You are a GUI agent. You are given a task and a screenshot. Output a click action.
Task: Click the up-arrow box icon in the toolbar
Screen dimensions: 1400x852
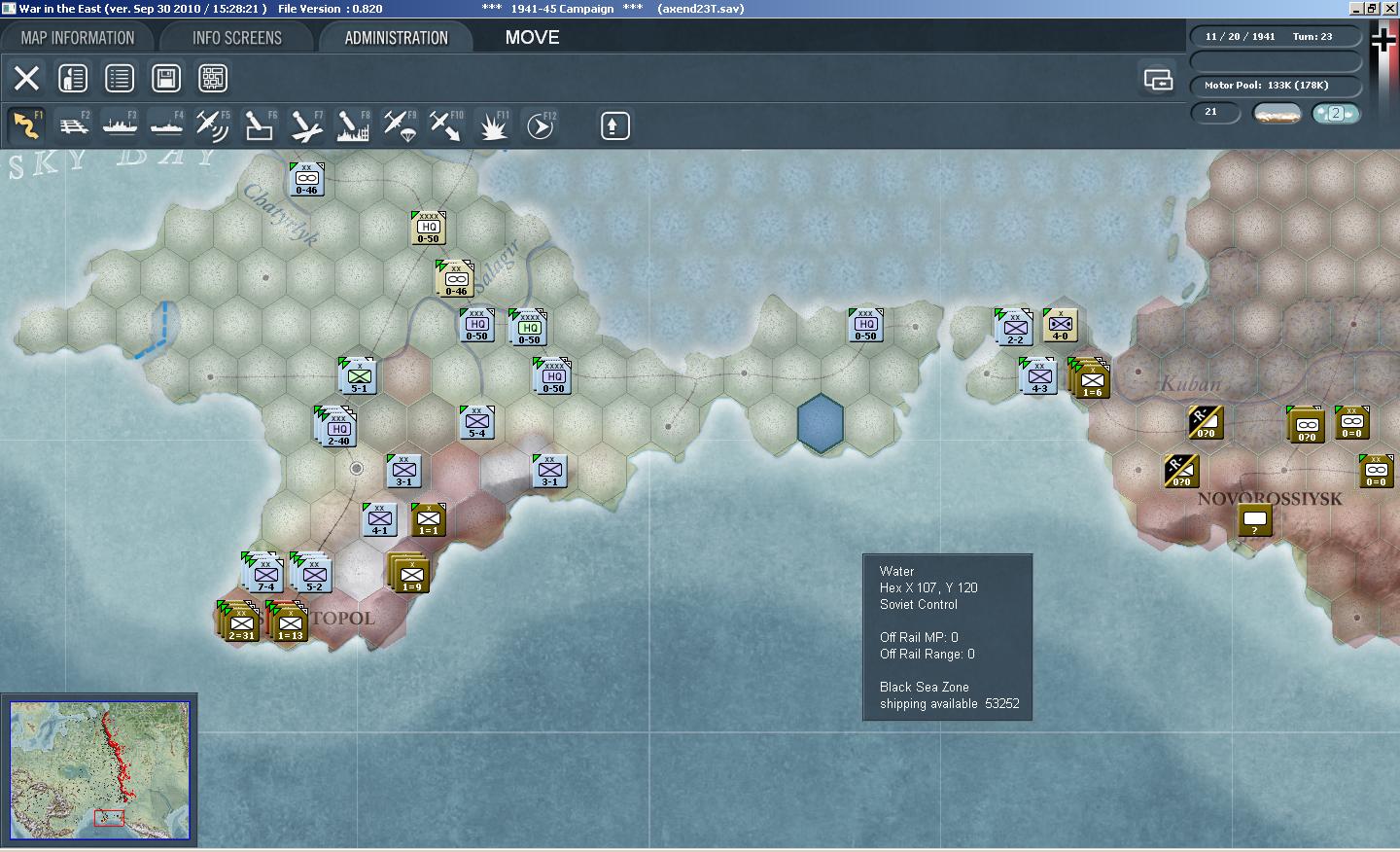point(614,125)
